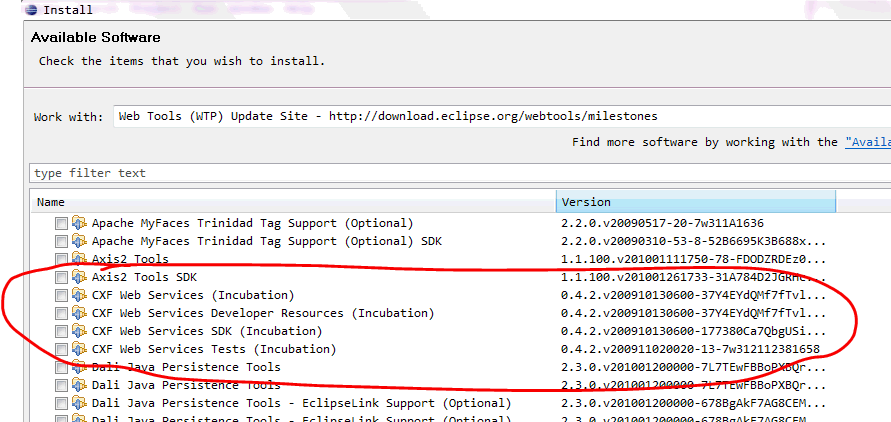
Task: Select the Apache MyFaces Trinidad Tag Support (Optional) SDK row
Action: point(267,241)
